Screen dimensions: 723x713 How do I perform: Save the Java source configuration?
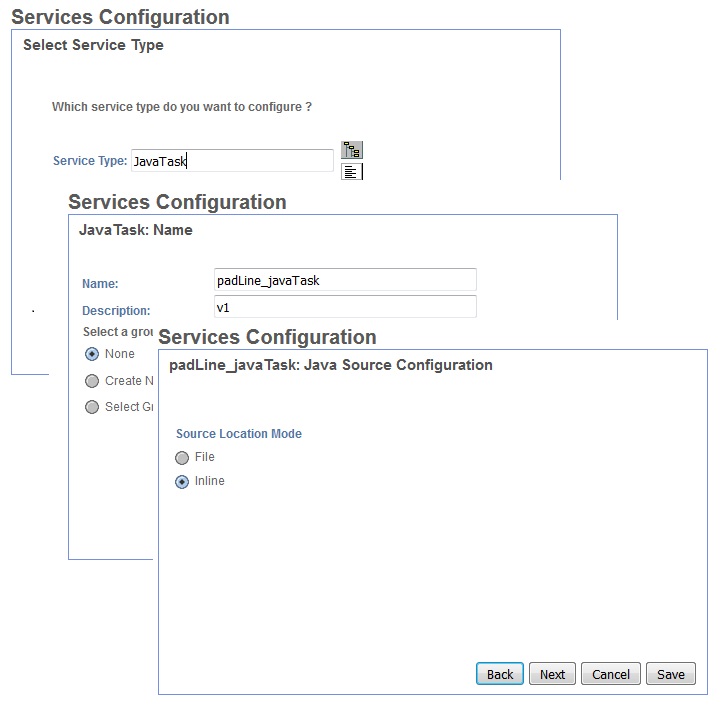[x=671, y=674]
